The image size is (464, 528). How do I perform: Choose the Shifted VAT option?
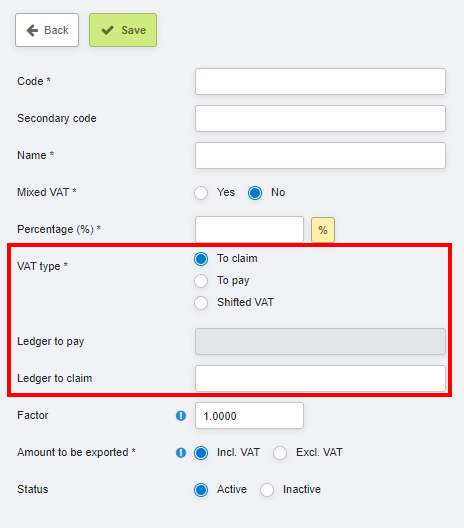201,303
